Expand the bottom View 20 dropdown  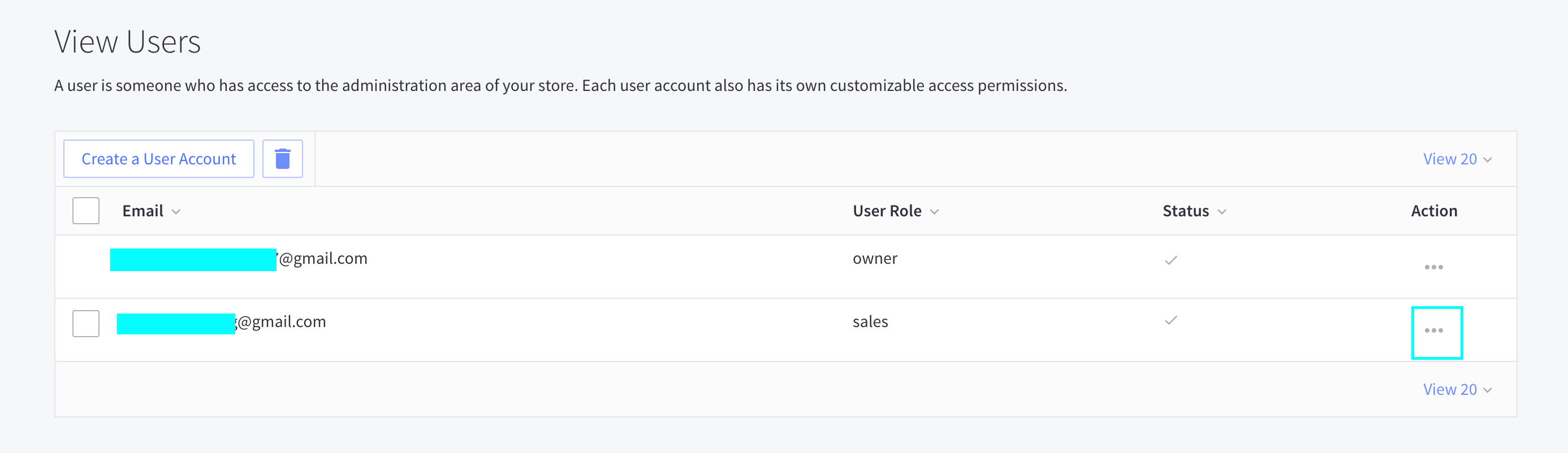point(1457,389)
